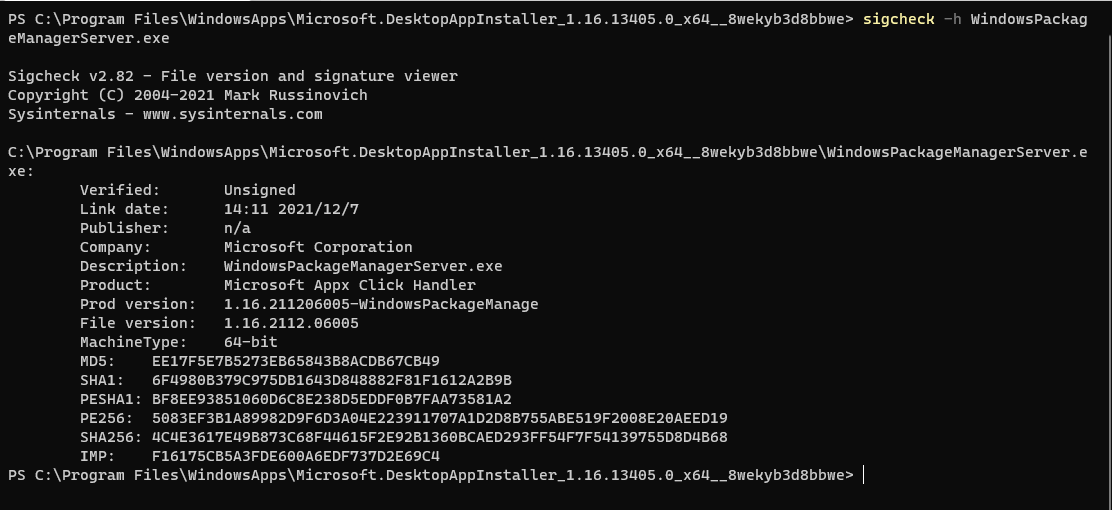Click the SHA256 hash value
This screenshot has height=510, width=1112.
pyautogui.click(x=440, y=437)
